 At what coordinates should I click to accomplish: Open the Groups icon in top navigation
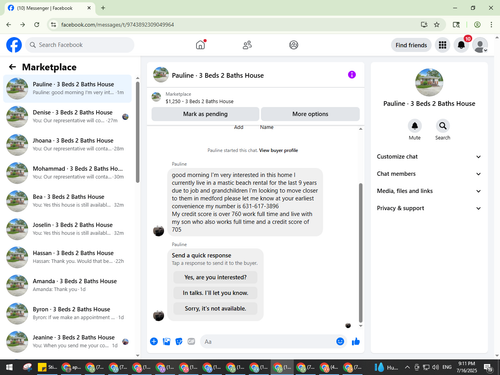tap(294, 45)
